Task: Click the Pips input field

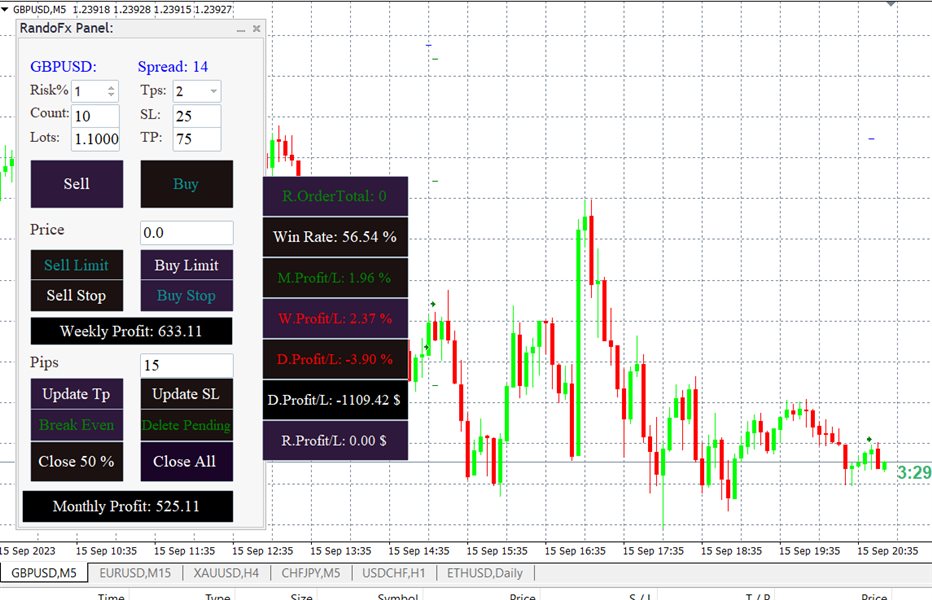Action: (x=187, y=365)
